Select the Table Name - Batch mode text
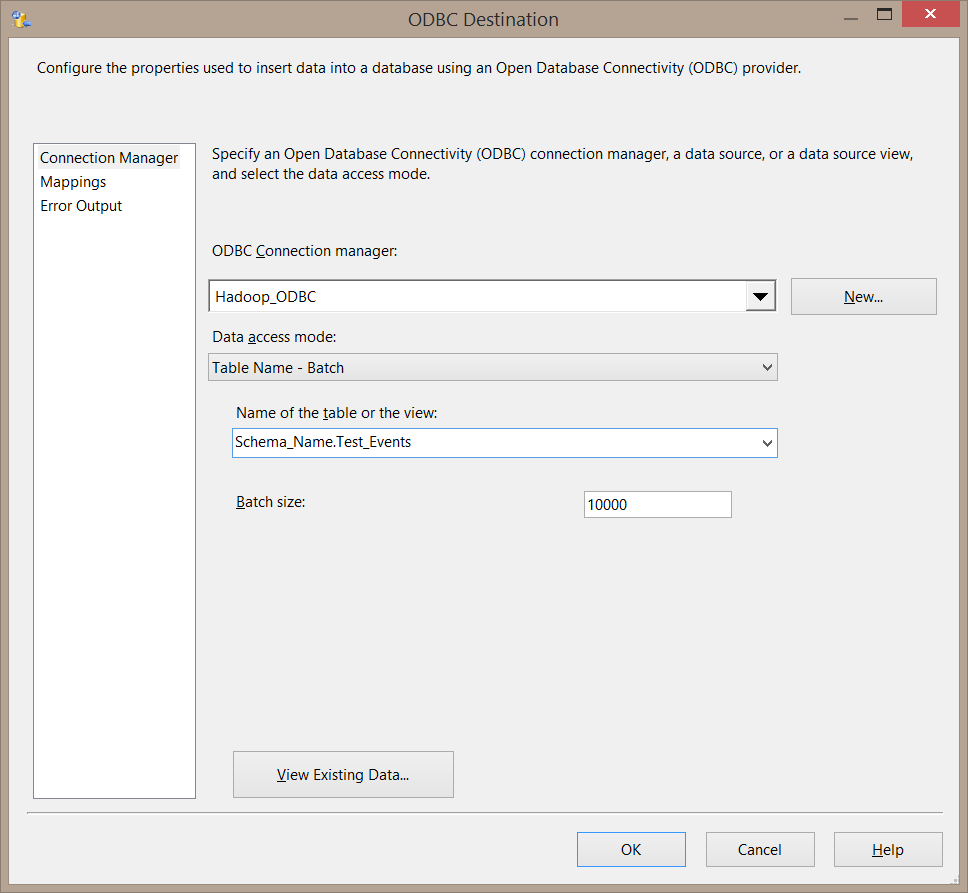The height and width of the screenshot is (893, 968). point(280,367)
